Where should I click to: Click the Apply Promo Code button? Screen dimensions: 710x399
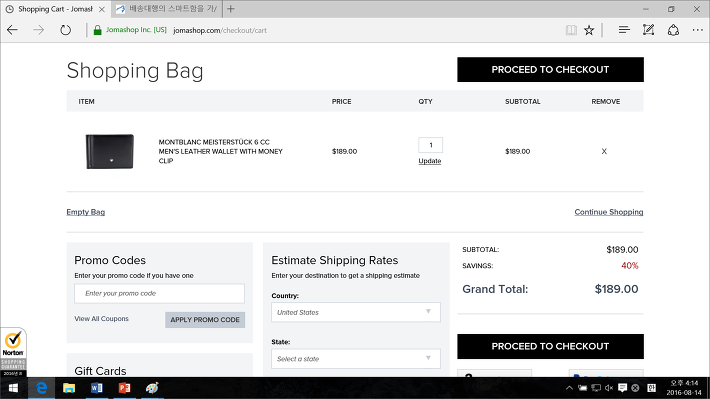tap(205, 320)
